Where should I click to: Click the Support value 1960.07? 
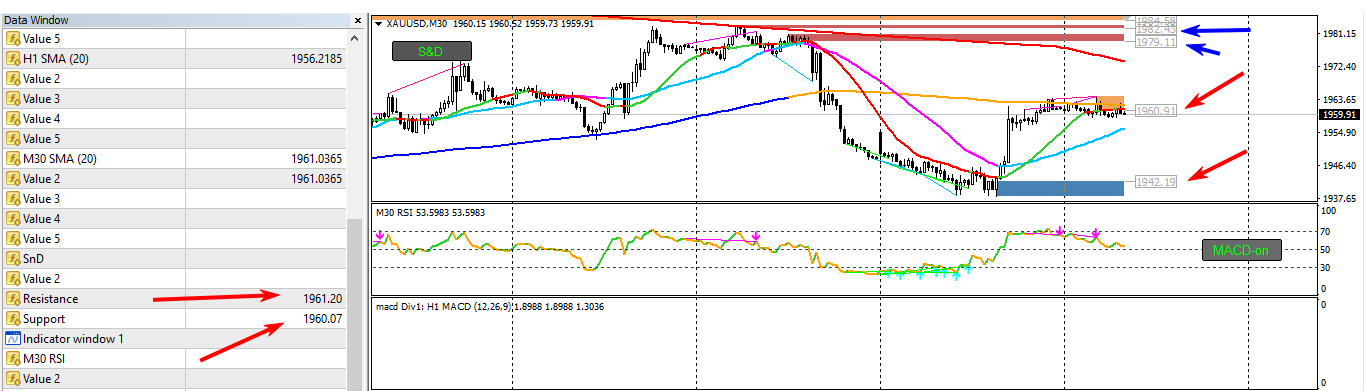point(323,319)
